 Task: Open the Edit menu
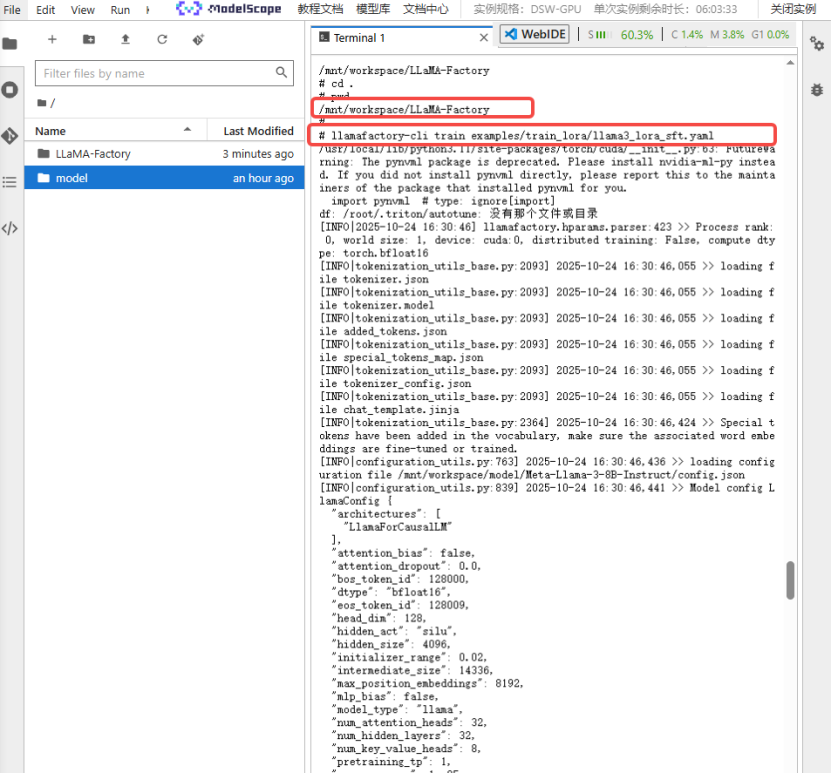coord(45,10)
